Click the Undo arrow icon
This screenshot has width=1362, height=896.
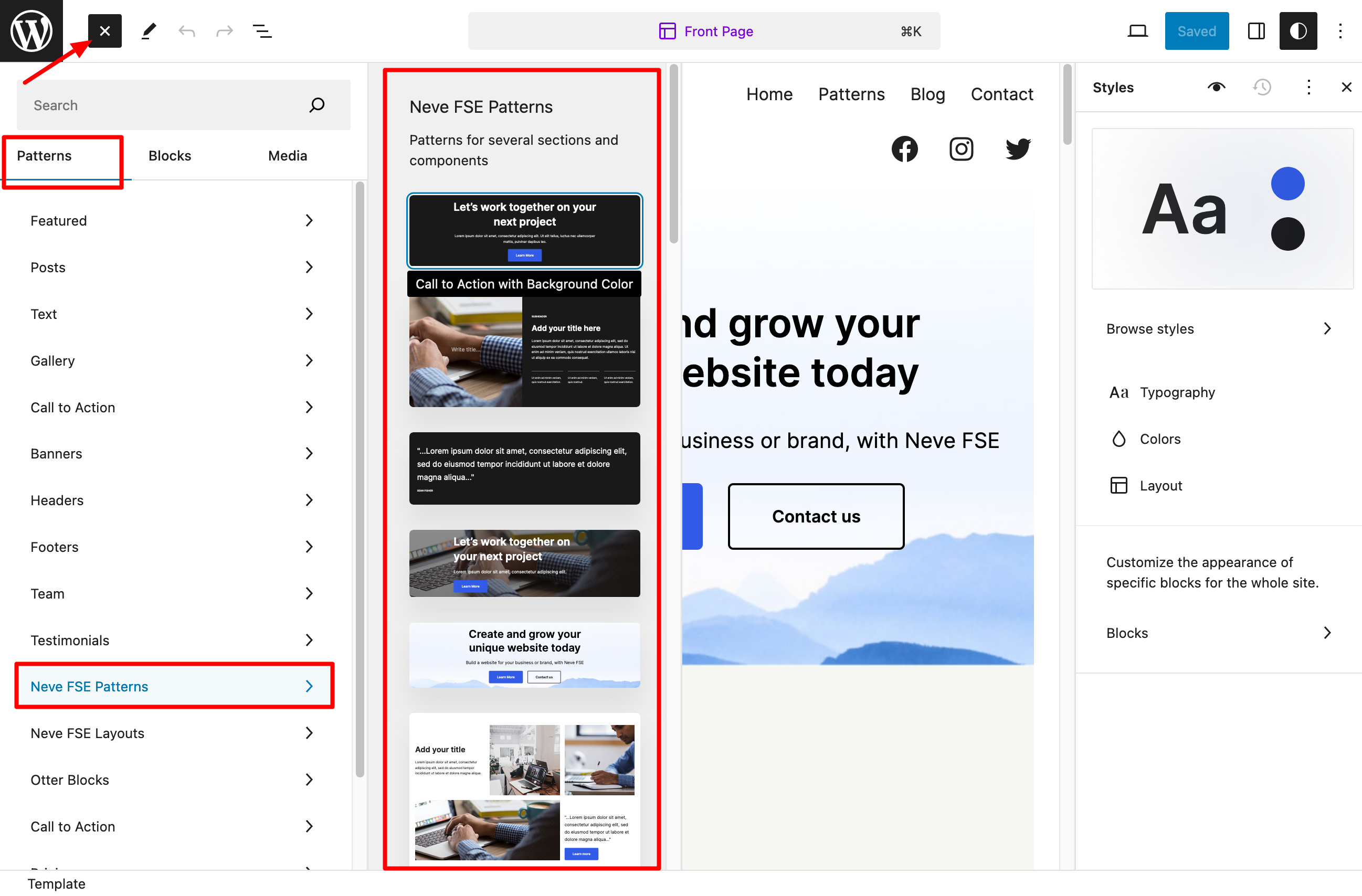tap(186, 31)
